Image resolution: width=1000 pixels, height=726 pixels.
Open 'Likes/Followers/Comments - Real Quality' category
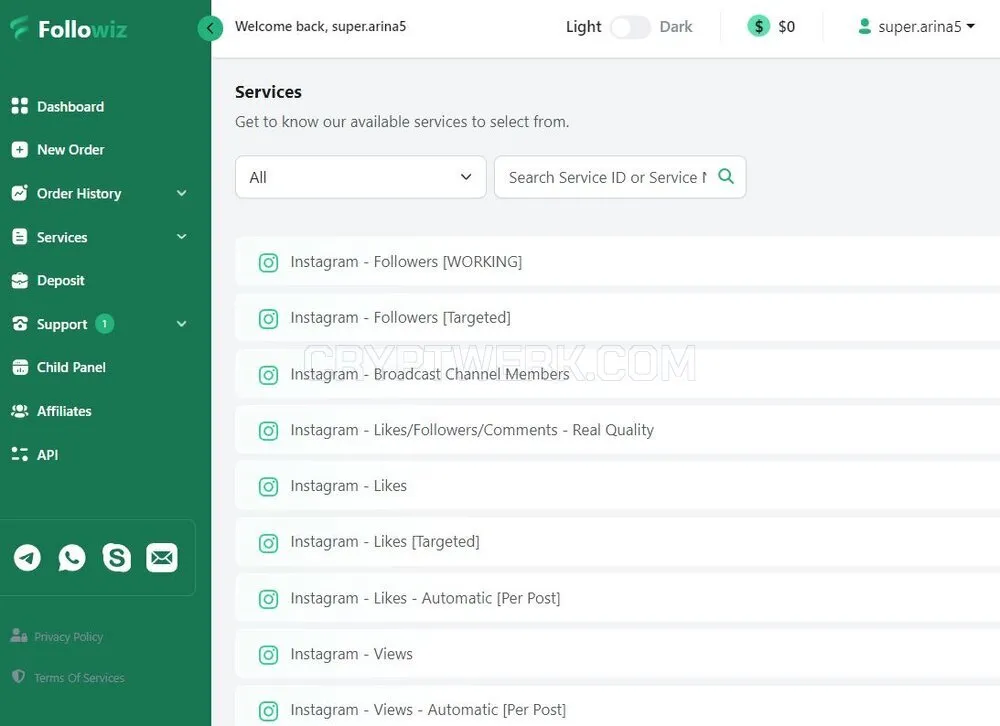[x=617, y=430]
